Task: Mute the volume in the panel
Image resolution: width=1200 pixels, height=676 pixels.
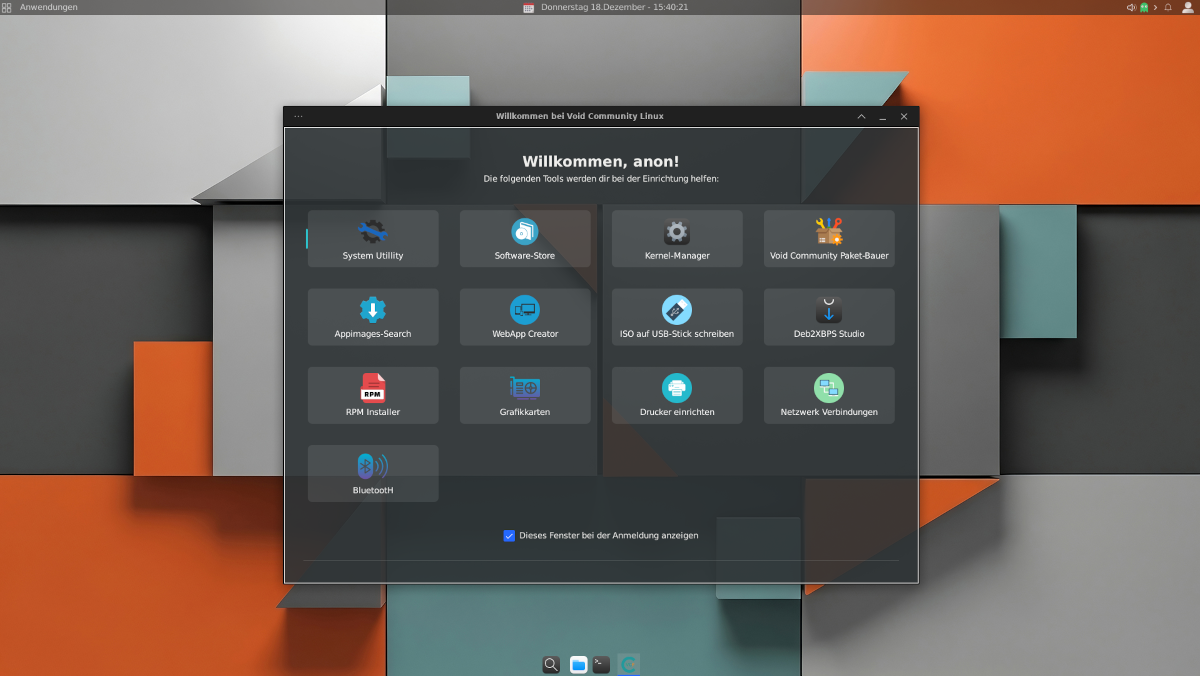Action: click(x=1132, y=7)
